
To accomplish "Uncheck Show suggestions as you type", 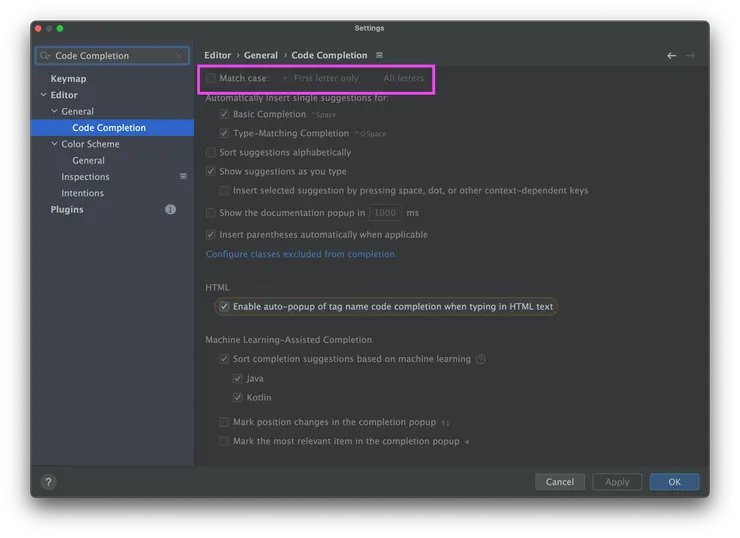I will [211, 172].
